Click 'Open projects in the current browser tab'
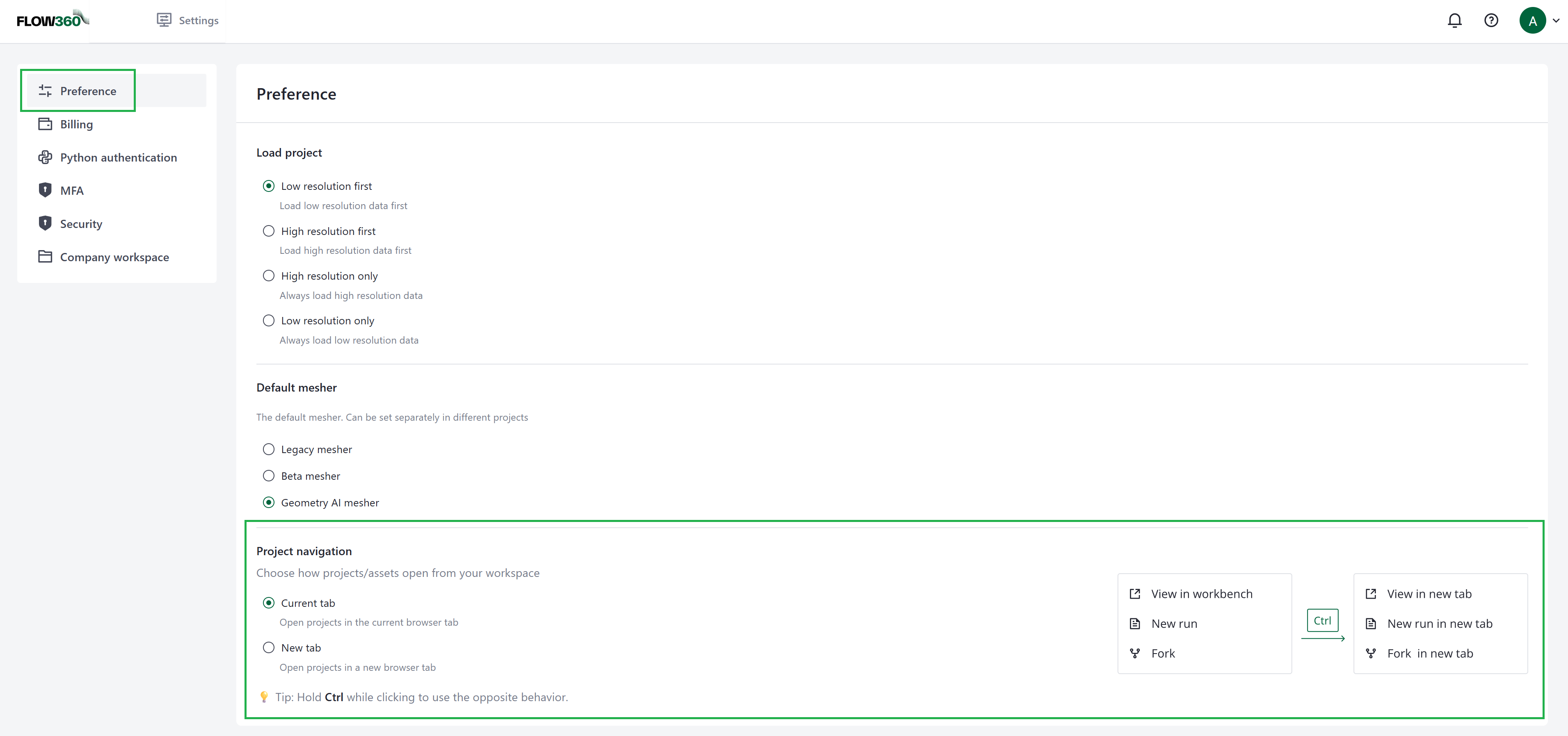Image resolution: width=1568 pixels, height=736 pixels. (369, 622)
